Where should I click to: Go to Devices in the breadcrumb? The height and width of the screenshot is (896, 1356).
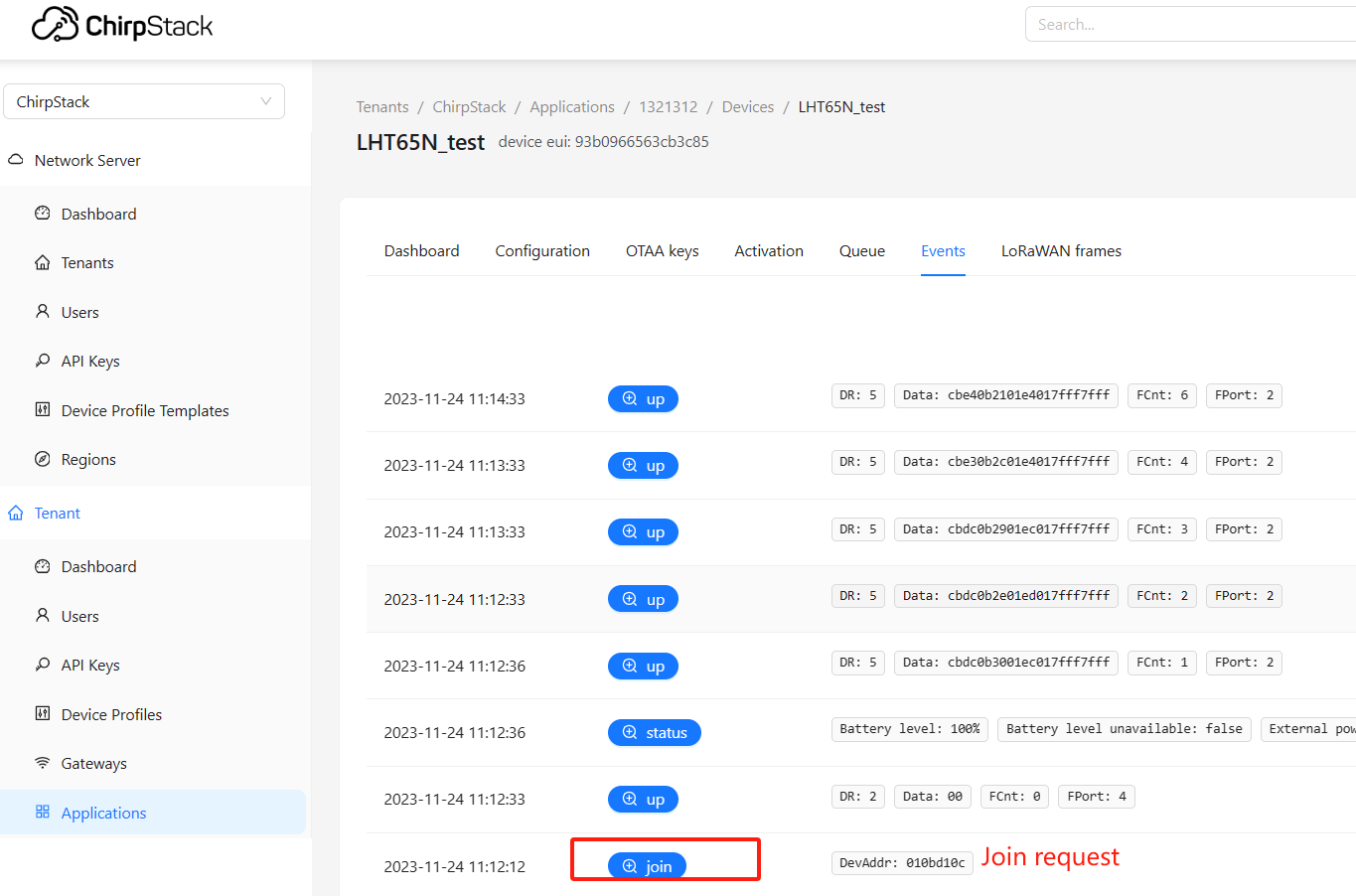pos(748,106)
